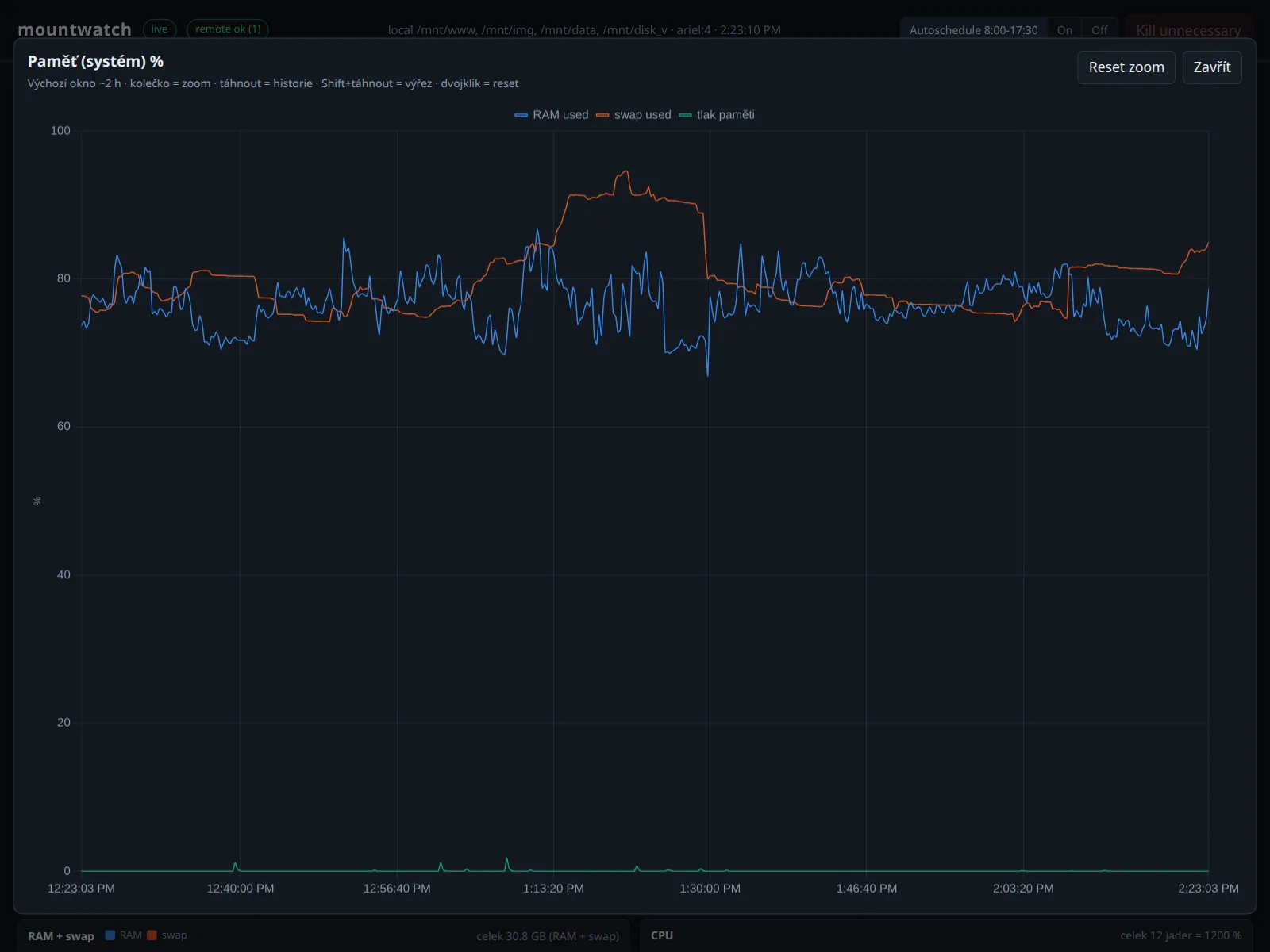Click the Paměť (systém) % chart title
The height and width of the screenshot is (952, 1270).
coord(95,61)
